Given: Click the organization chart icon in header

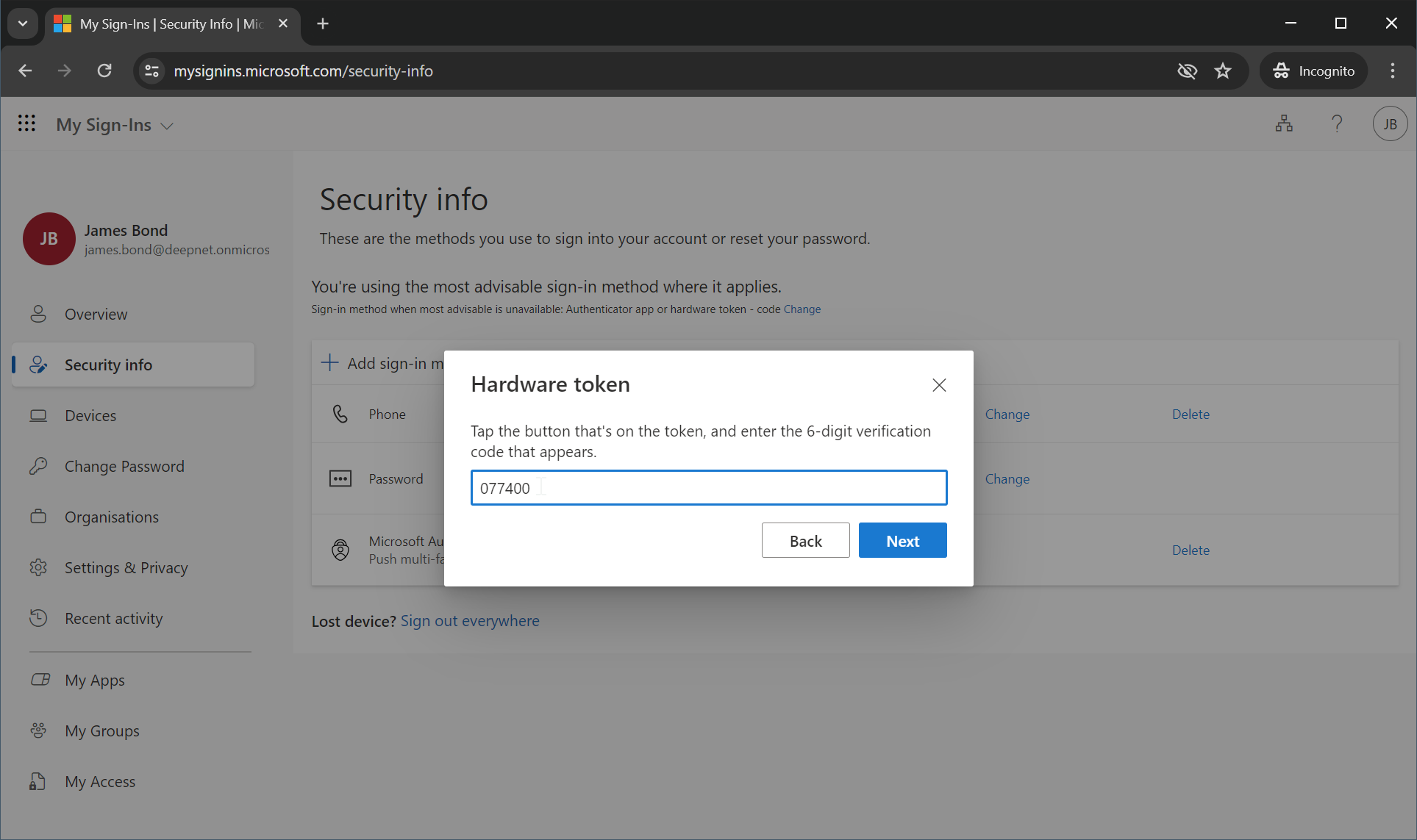Looking at the screenshot, I should pyautogui.click(x=1284, y=123).
